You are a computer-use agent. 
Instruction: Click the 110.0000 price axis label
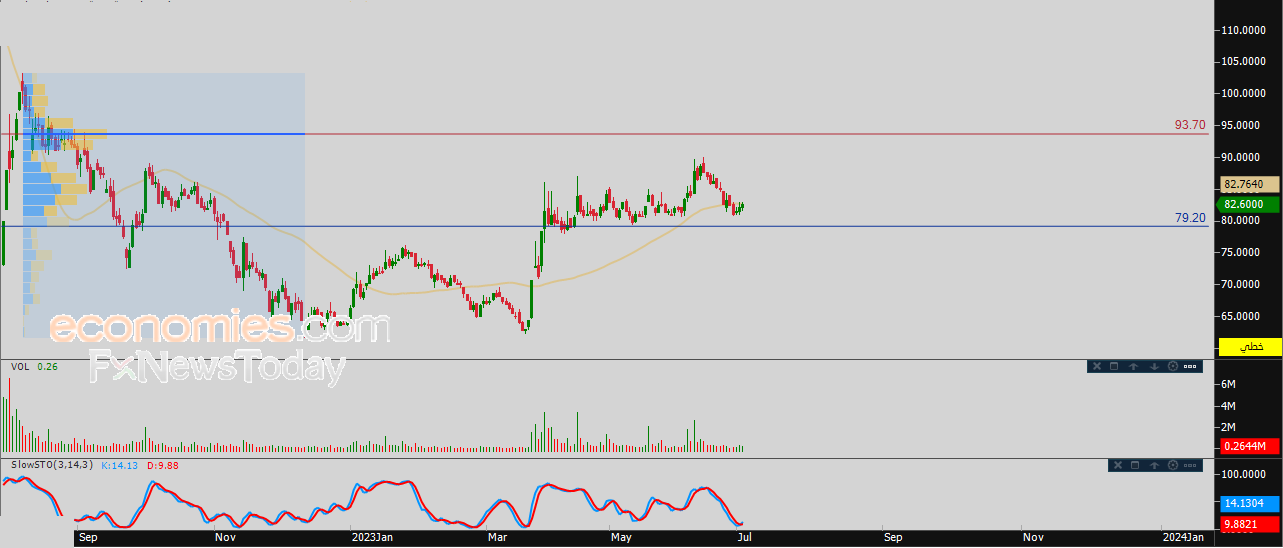coord(1245,30)
